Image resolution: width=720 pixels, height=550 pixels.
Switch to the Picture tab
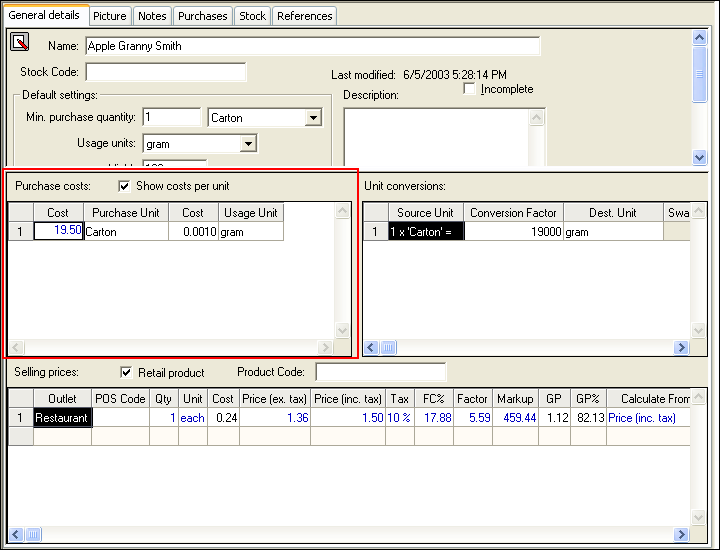tap(110, 16)
